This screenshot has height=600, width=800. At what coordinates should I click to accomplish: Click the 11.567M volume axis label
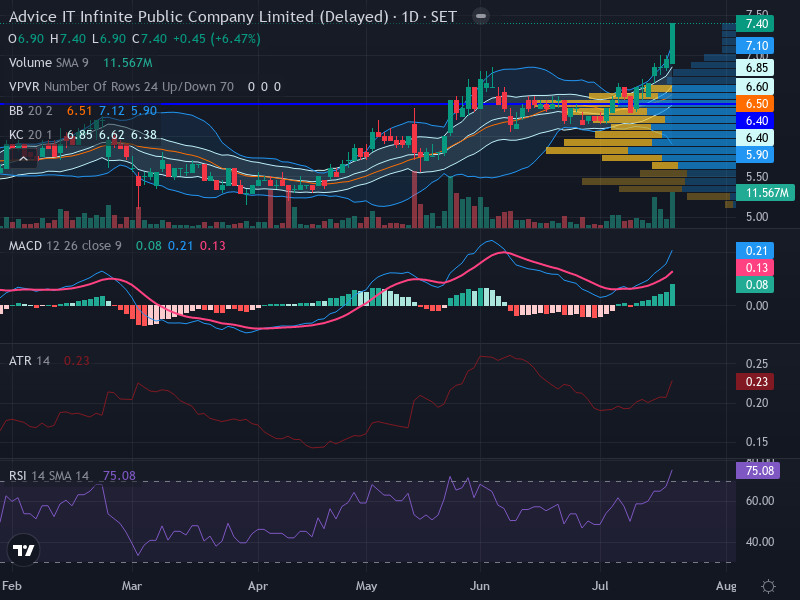point(765,192)
